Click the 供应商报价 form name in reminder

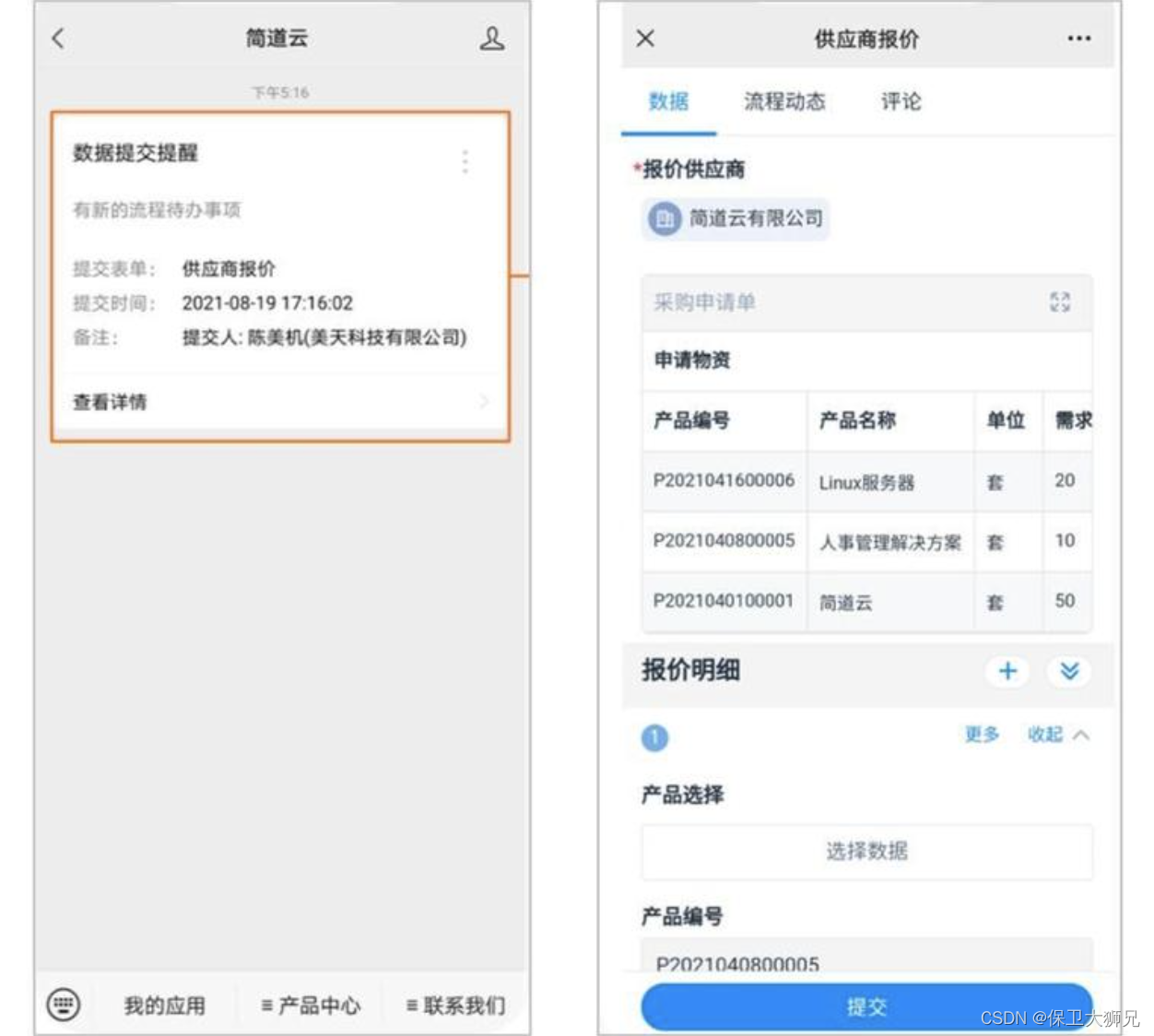229,269
